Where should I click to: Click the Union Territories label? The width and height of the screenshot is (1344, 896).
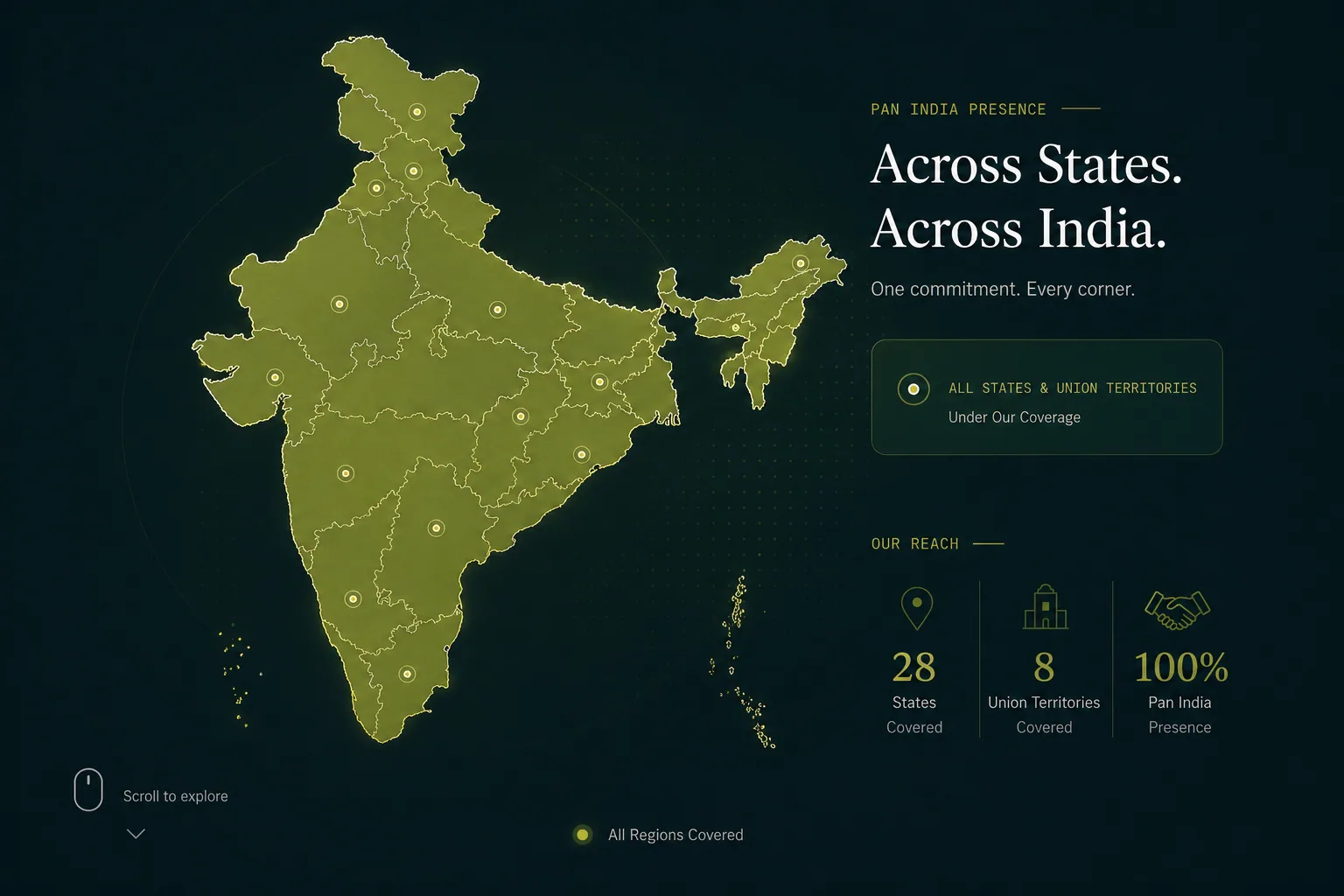pos(1044,703)
